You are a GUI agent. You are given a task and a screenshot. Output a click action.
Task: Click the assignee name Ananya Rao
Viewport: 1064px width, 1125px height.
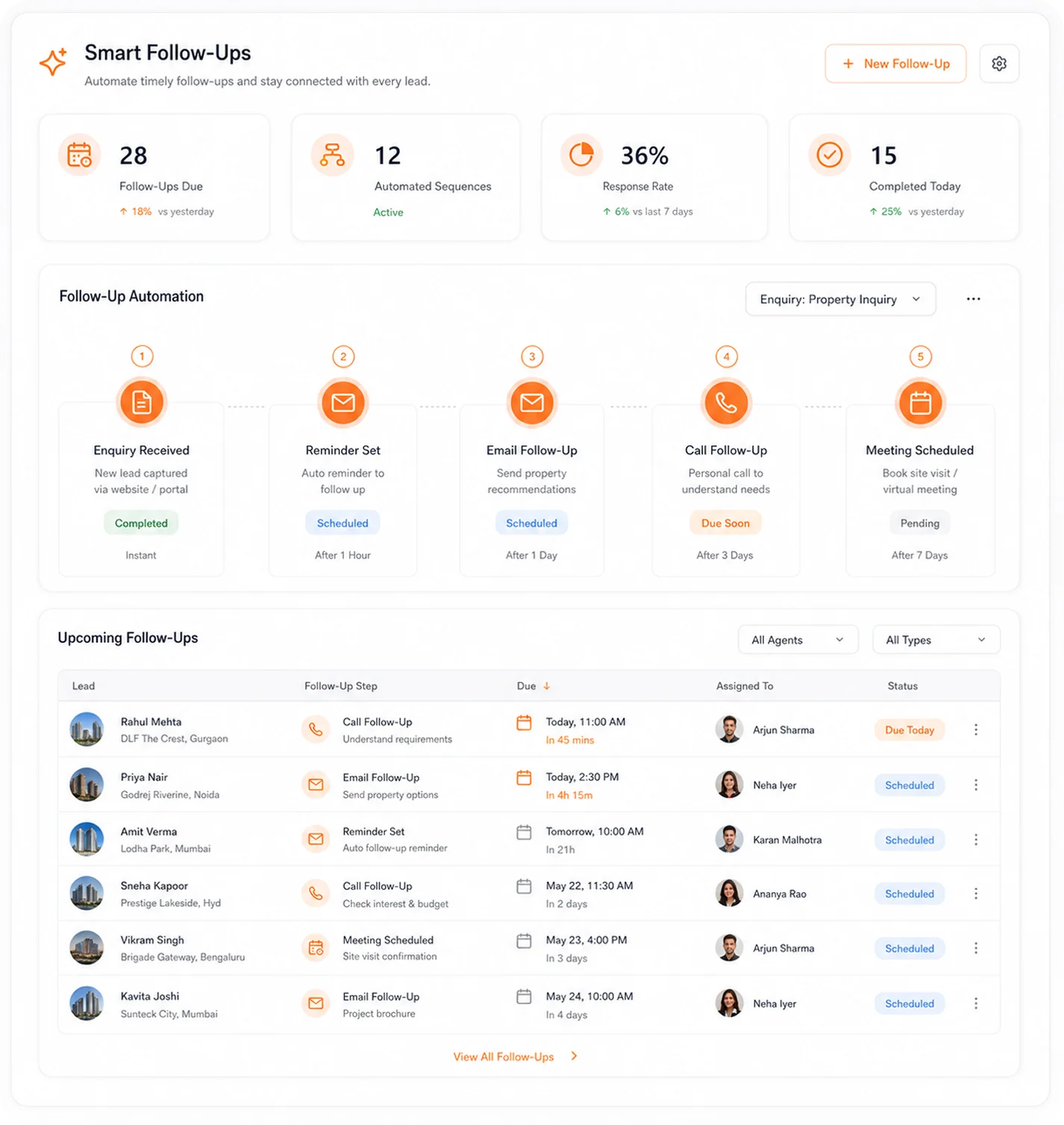click(780, 894)
